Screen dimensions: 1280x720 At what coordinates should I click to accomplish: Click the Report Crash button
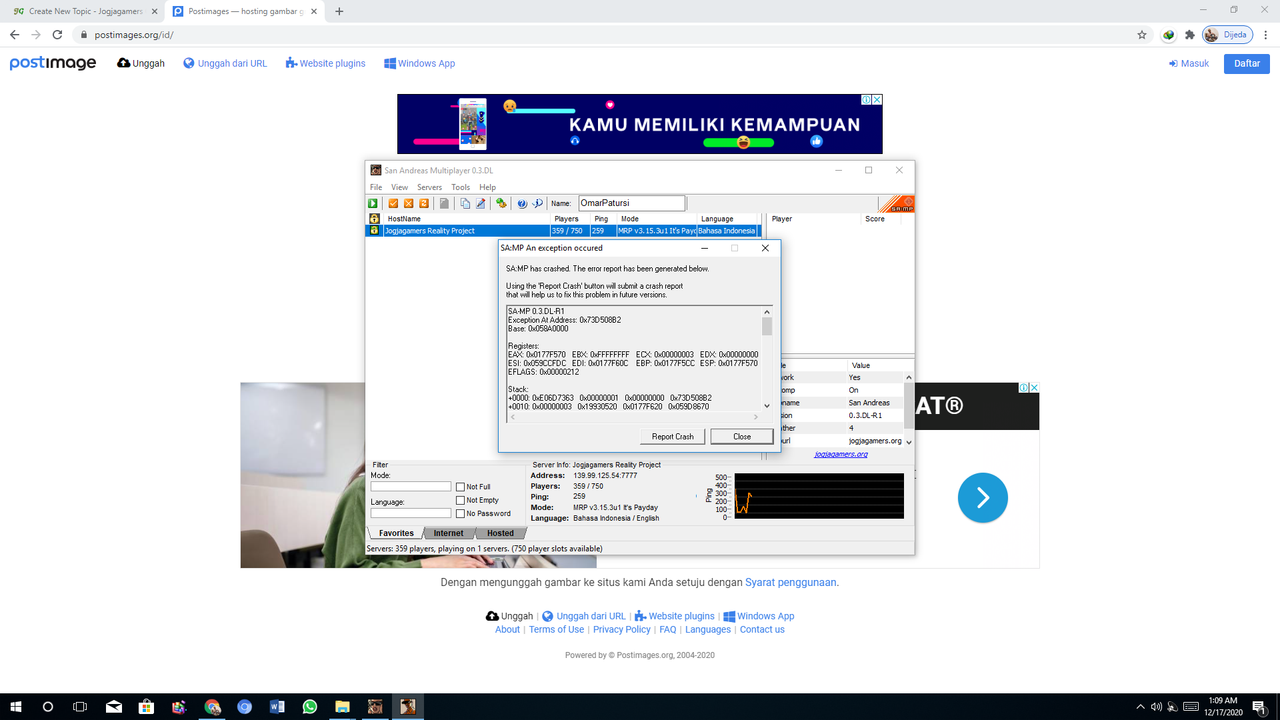(x=672, y=436)
